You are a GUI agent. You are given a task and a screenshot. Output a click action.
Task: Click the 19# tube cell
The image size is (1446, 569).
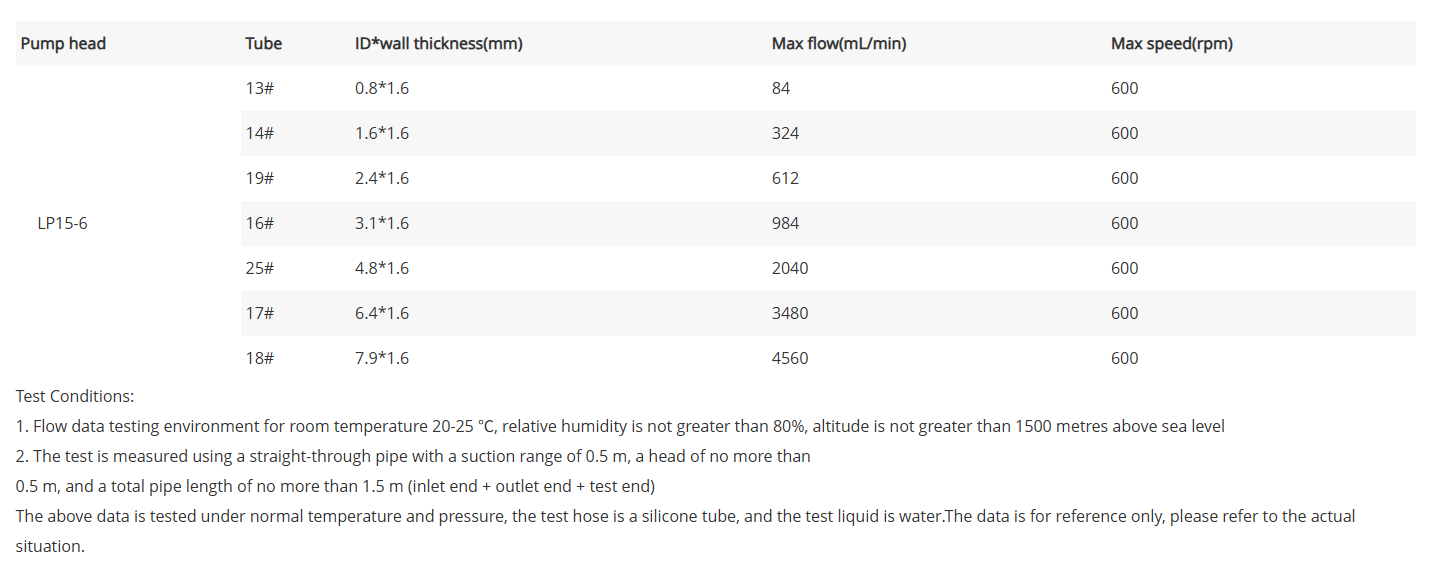click(x=260, y=178)
